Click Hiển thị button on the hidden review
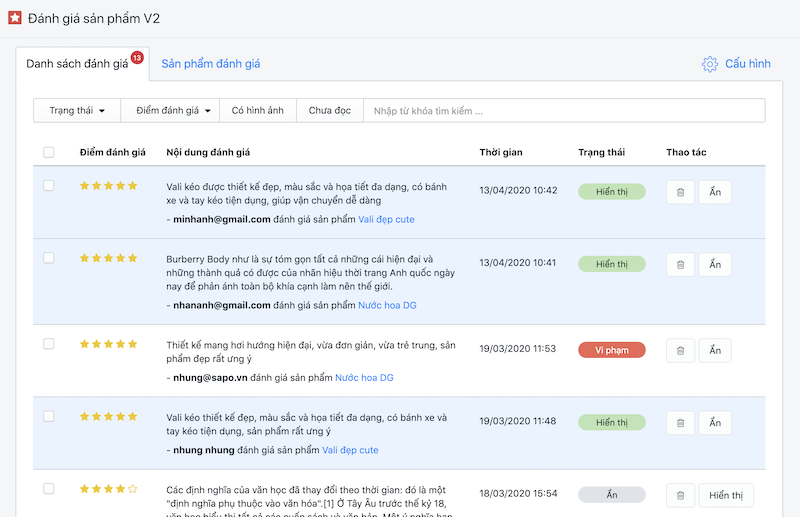This screenshot has width=800, height=517. click(x=726, y=495)
